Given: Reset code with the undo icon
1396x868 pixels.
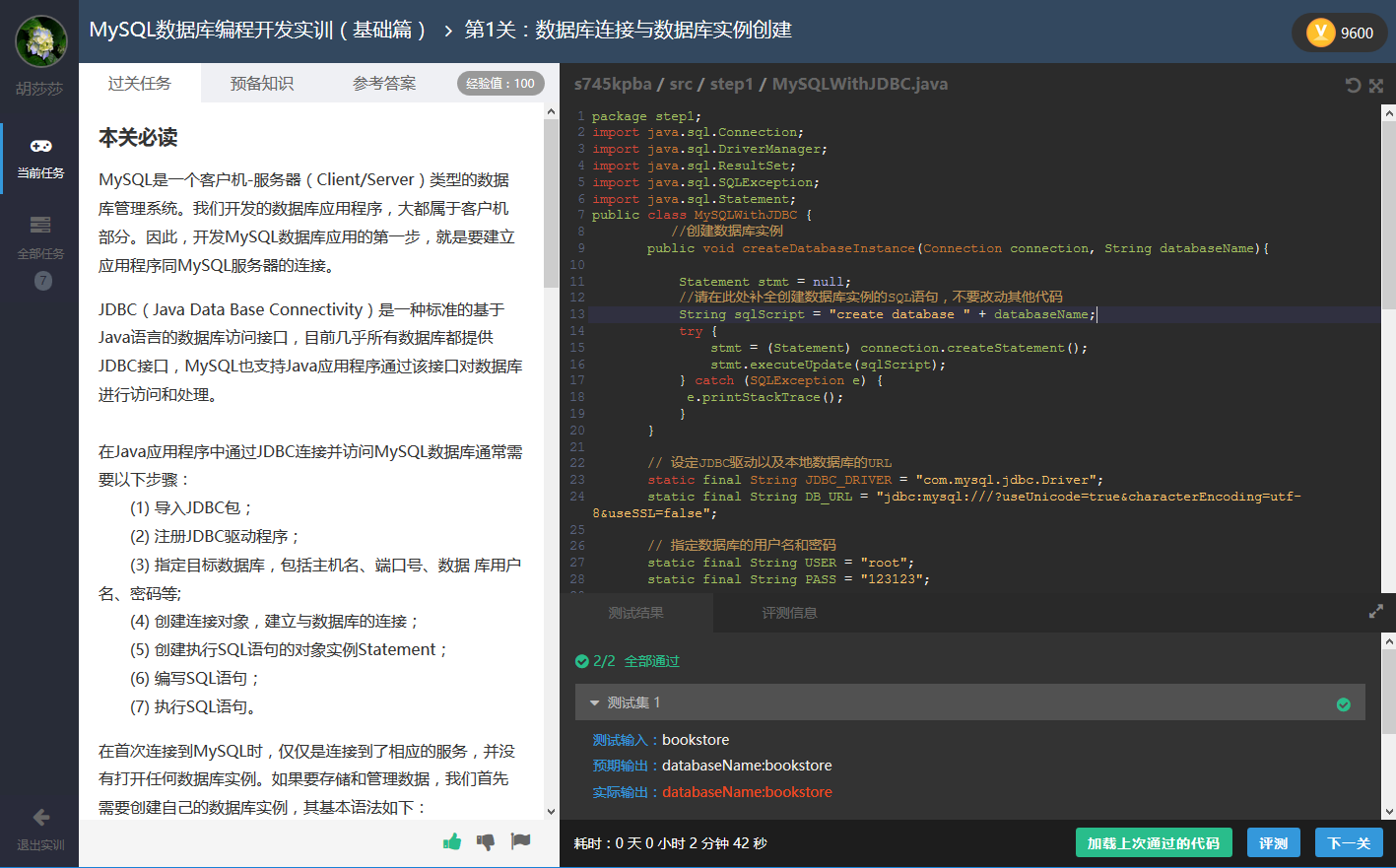Looking at the screenshot, I should [x=1353, y=86].
